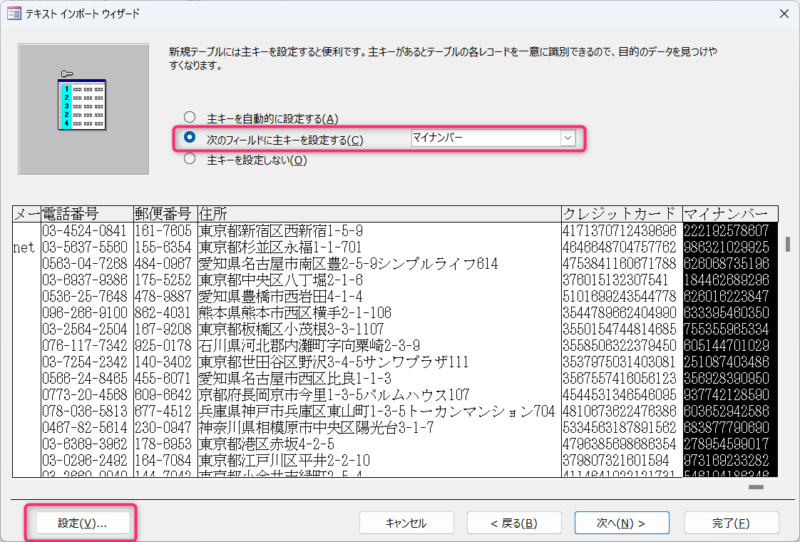Select 主キーを自動的に設定する radio button
Screen dimensions: 800x542
tap(190, 117)
